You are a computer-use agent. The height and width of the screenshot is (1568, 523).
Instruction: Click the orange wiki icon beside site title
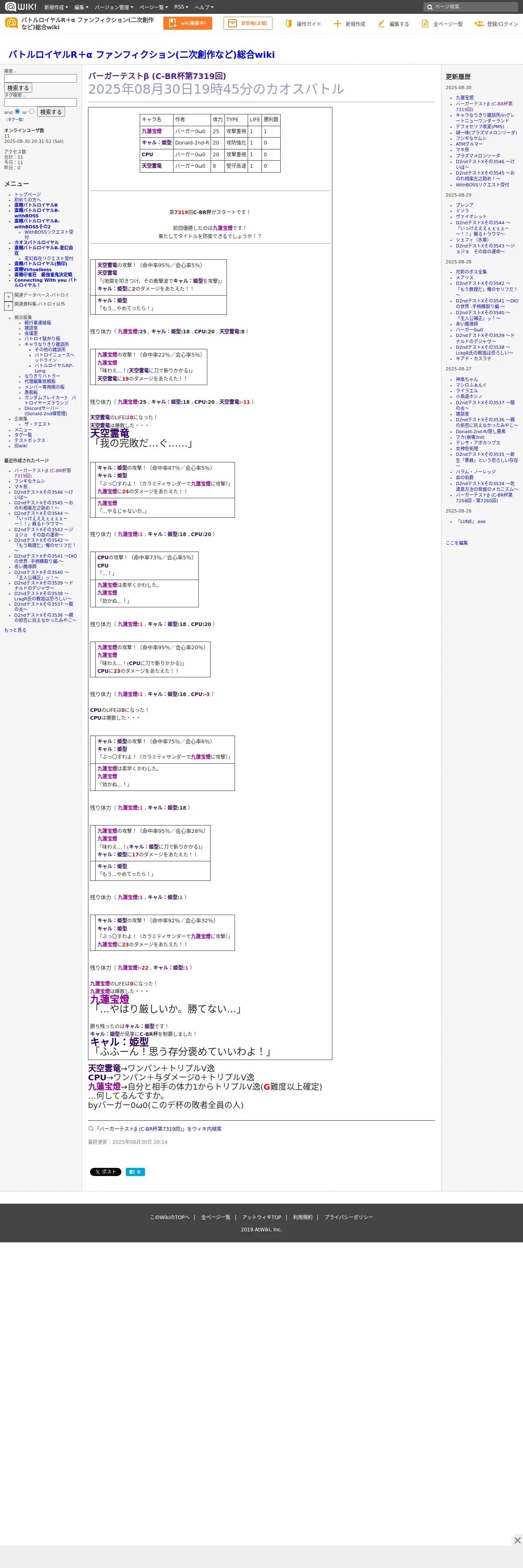point(11,23)
